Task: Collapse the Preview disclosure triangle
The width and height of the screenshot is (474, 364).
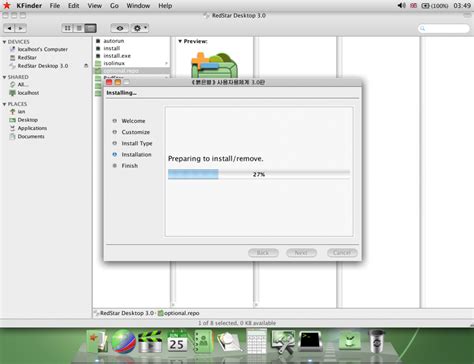Action: (180, 41)
